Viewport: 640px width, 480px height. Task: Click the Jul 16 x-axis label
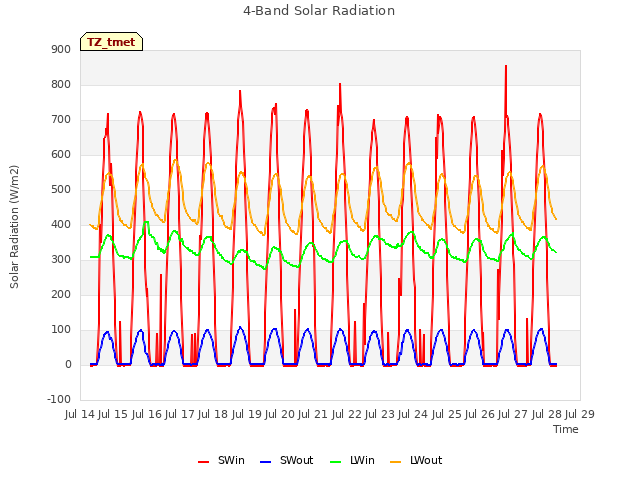click(x=147, y=414)
